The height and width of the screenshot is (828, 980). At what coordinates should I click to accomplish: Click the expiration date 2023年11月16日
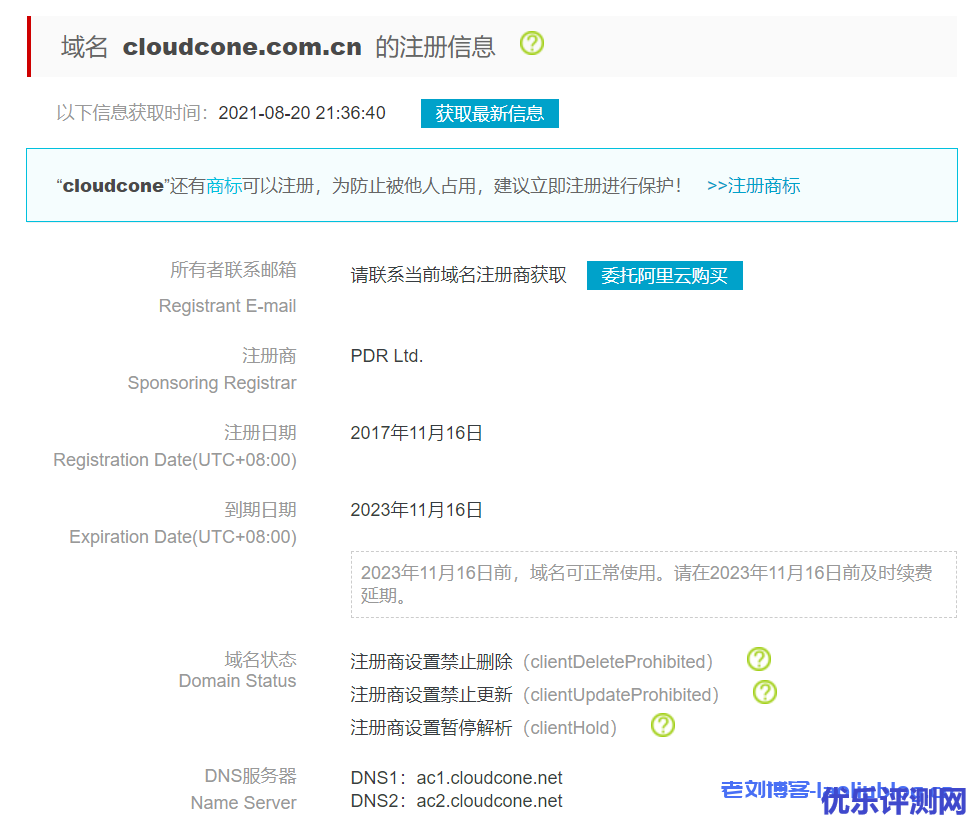click(416, 510)
